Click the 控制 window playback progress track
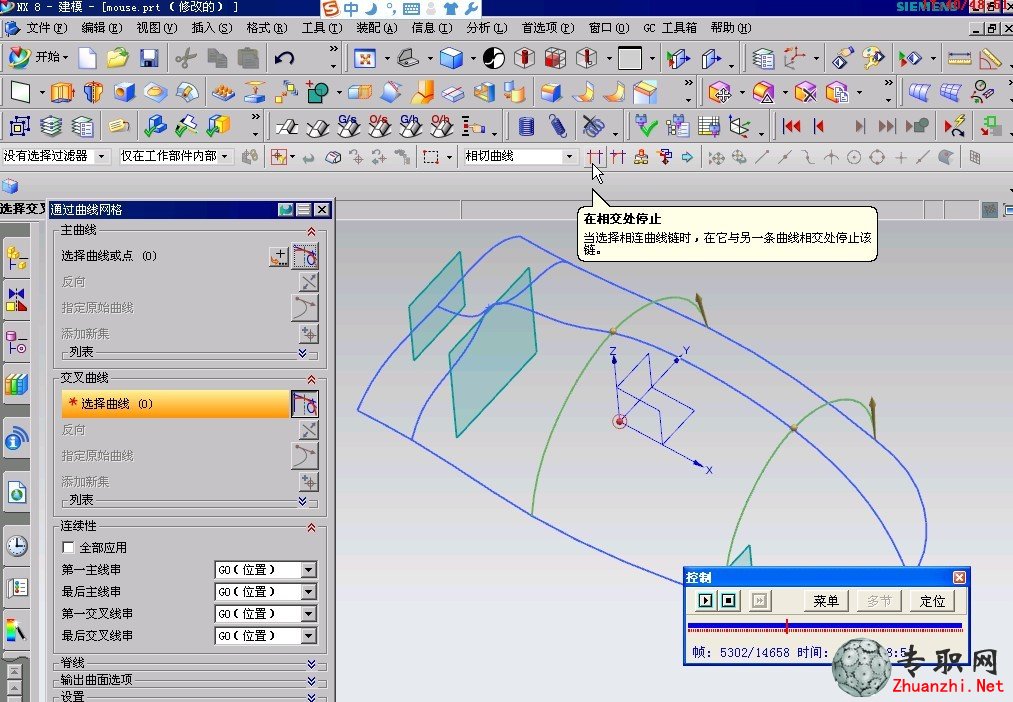1013x702 pixels. coord(825,626)
